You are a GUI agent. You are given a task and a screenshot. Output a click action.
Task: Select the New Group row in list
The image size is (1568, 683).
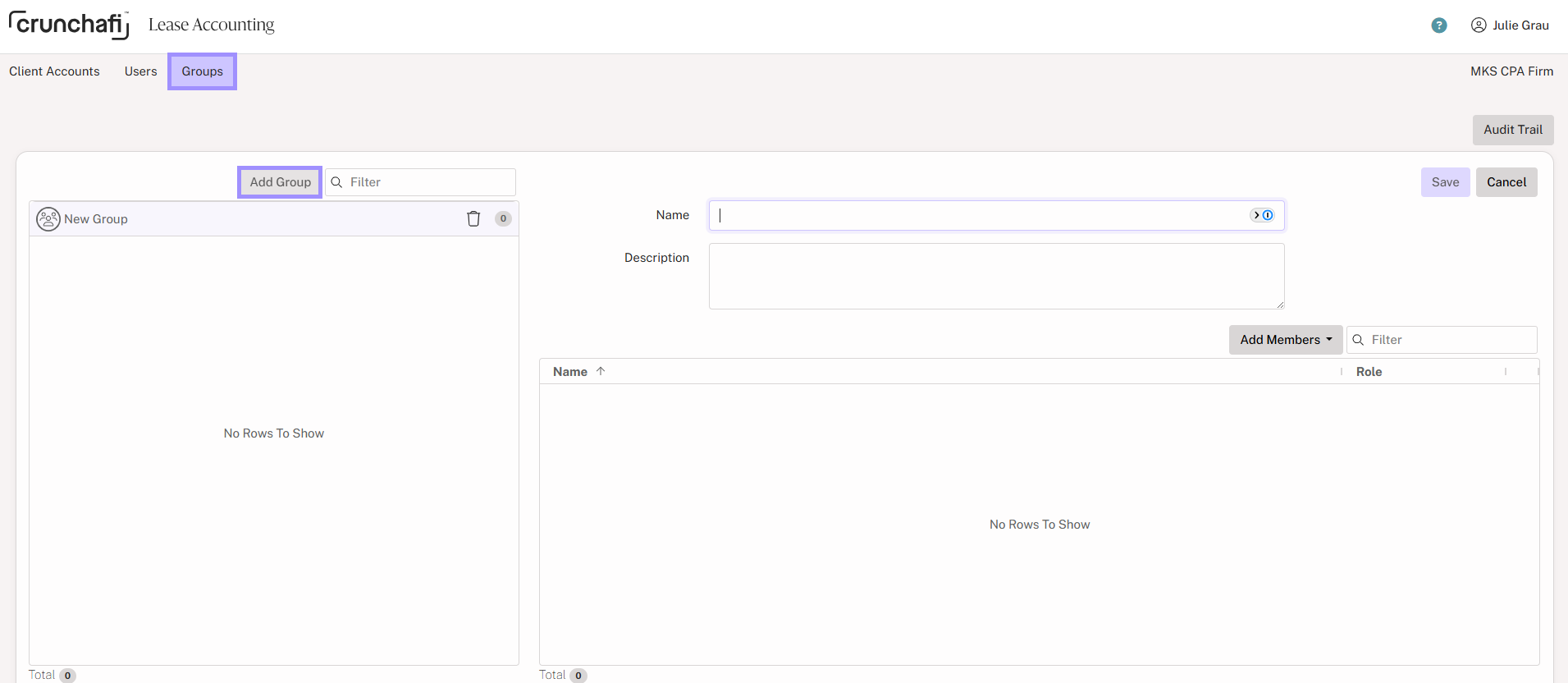point(246,219)
